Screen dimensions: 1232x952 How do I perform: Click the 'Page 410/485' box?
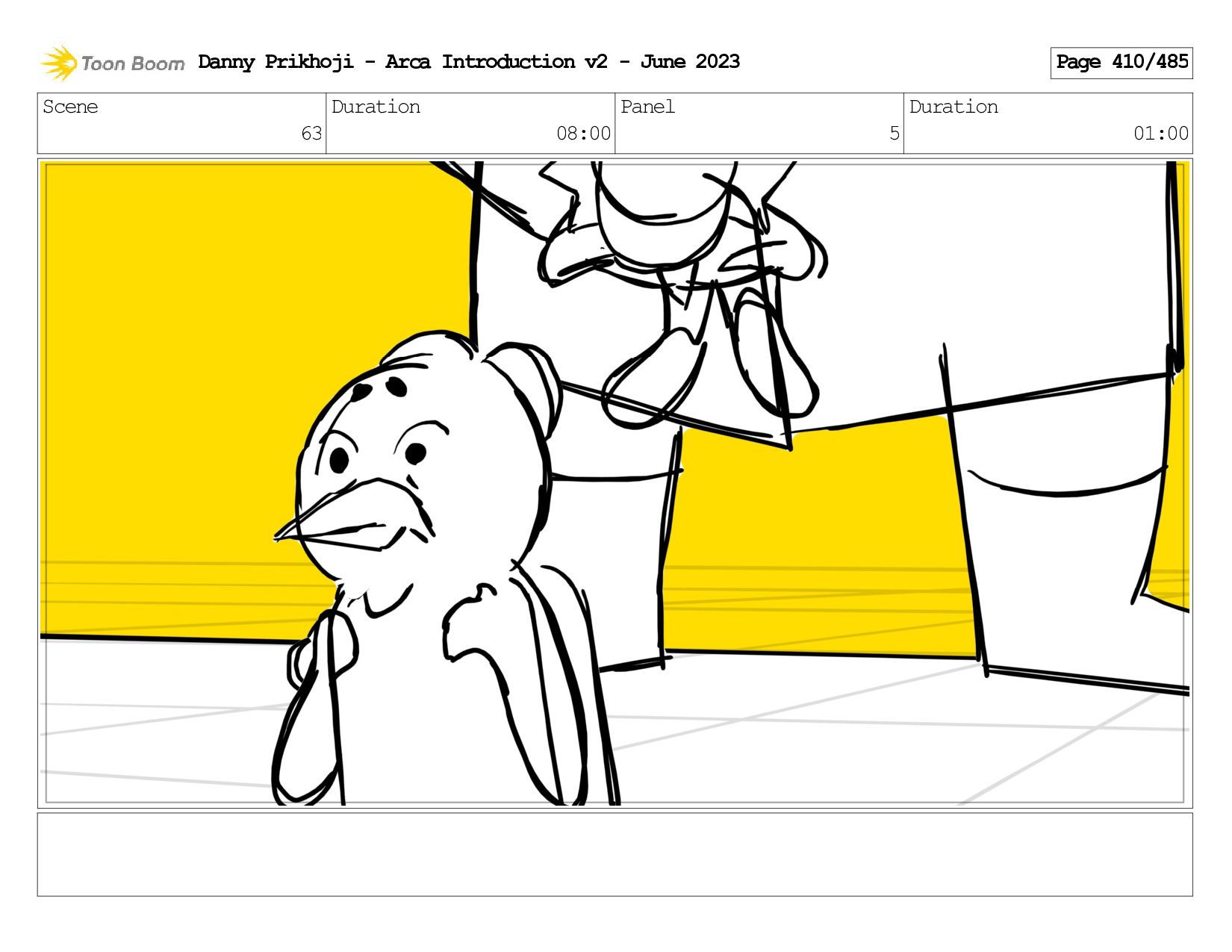[1121, 63]
